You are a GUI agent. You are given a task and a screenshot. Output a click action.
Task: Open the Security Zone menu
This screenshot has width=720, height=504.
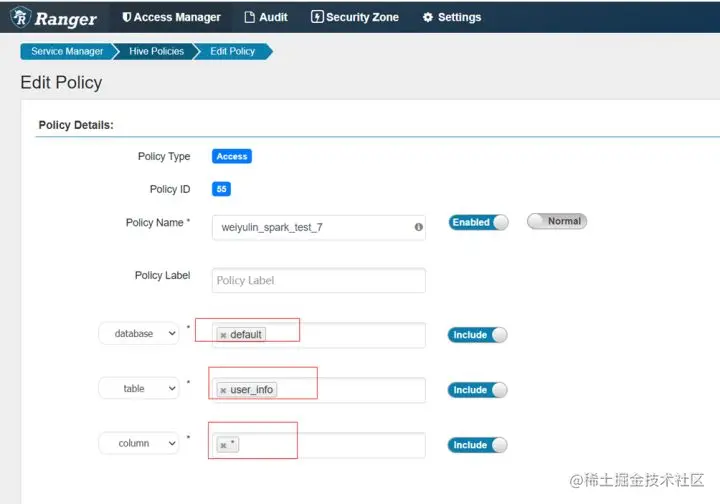click(355, 17)
